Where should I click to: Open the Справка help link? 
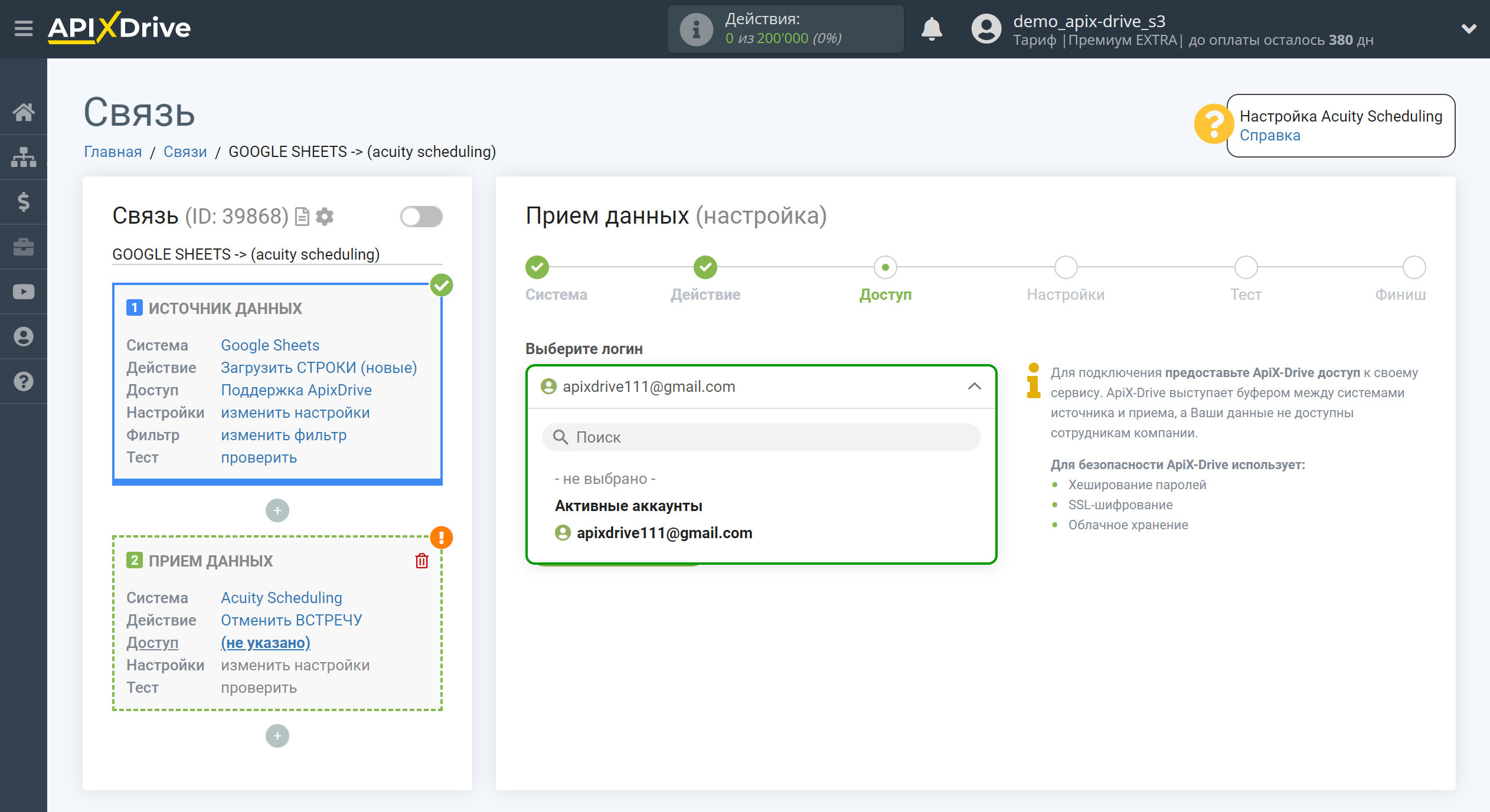1270,135
